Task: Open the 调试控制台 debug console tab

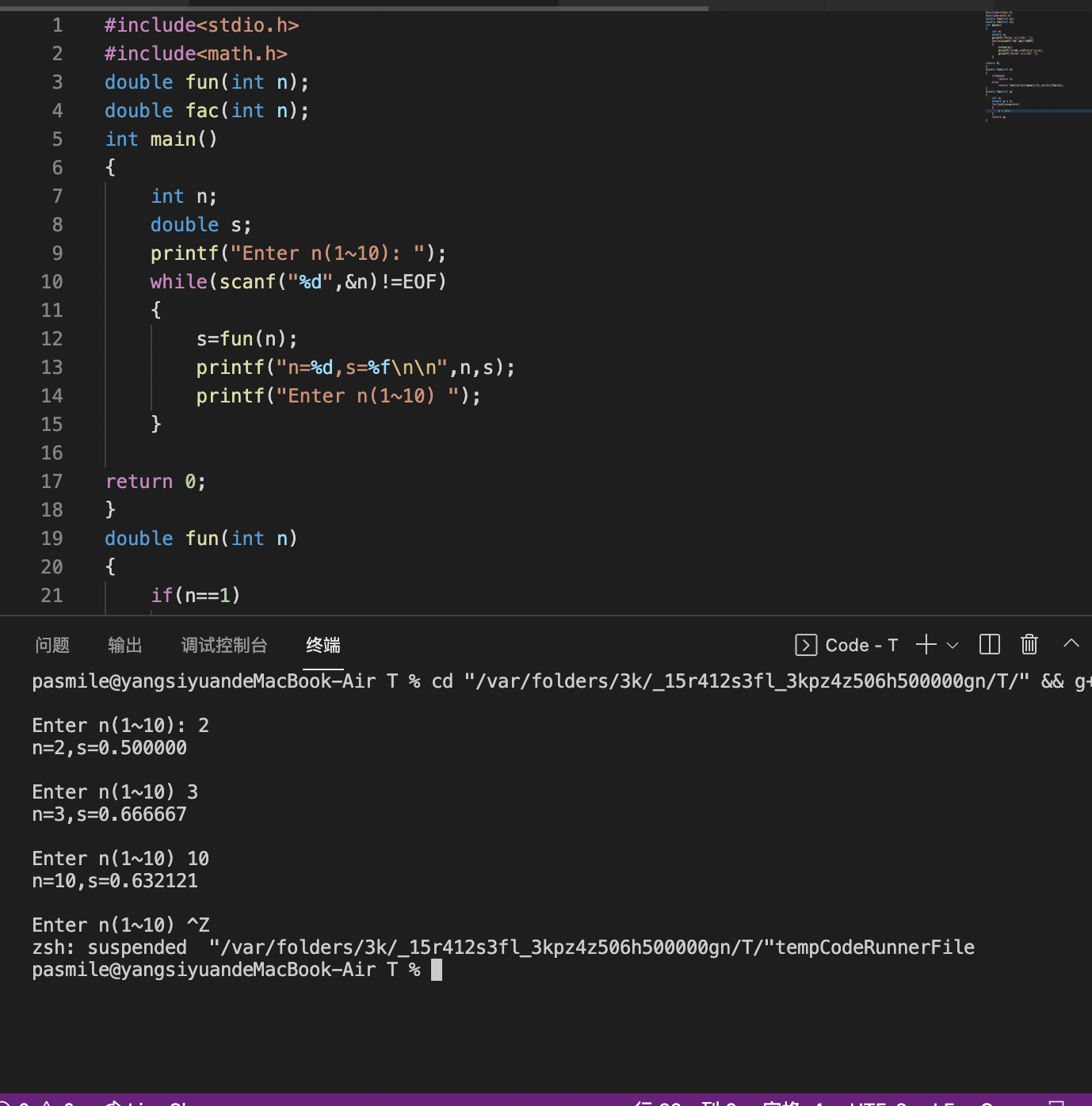Action: pyautogui.click(x=224, y=645)
